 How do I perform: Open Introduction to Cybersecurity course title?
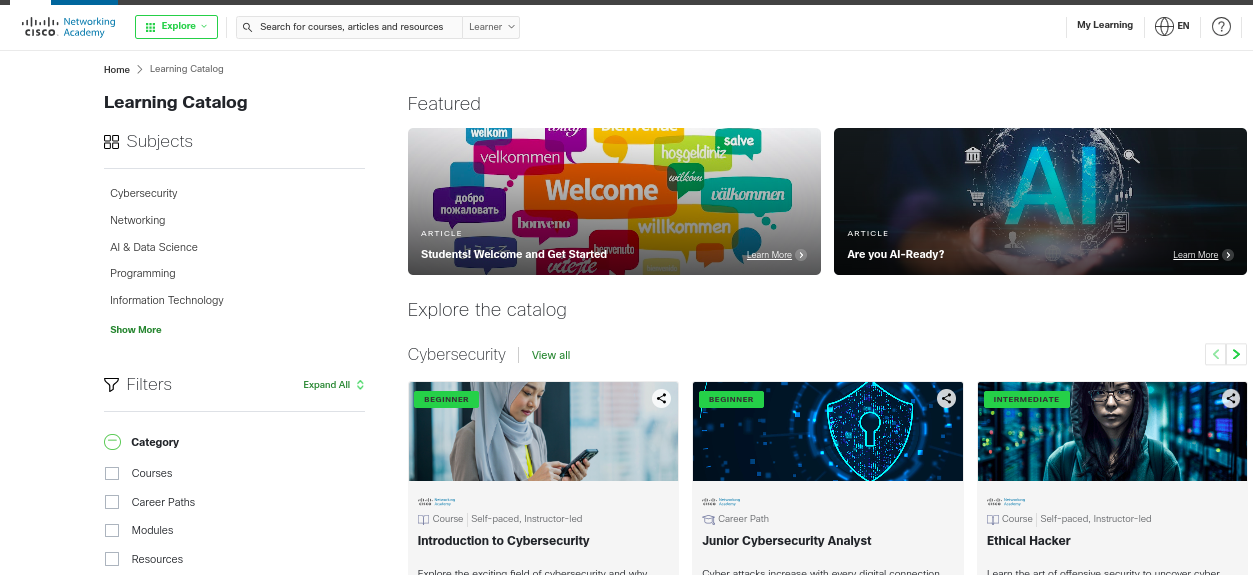coord(503,541)
